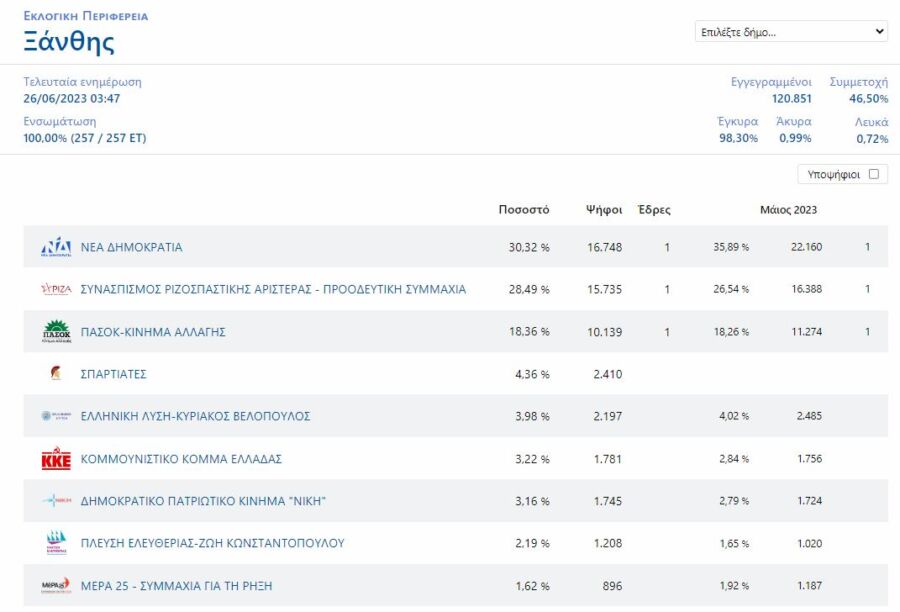This screenshot has width=900, height=612.
Task: Click the Πλεύση Ελευθερίας sailboat logo
Action: point(56,543)
